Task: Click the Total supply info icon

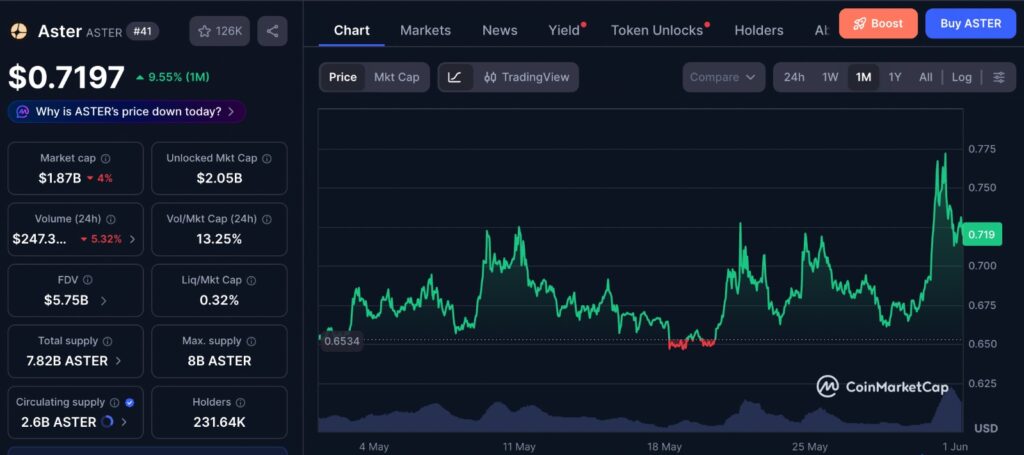Action: [x=107, y=341]
